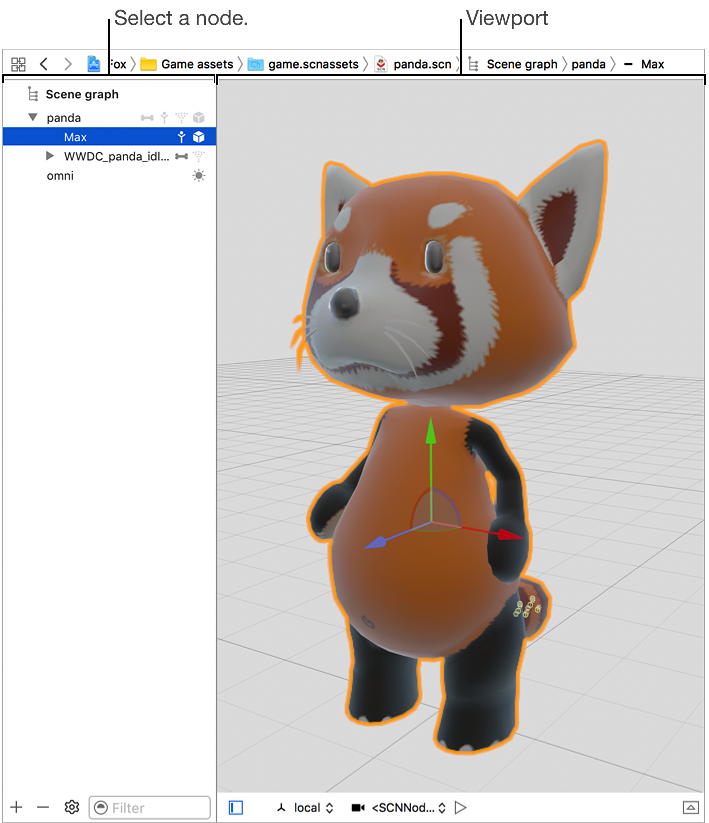Screen dimensions: 709x823
Task: Click the omni light sun icon
Action: [x=199, y=175]
